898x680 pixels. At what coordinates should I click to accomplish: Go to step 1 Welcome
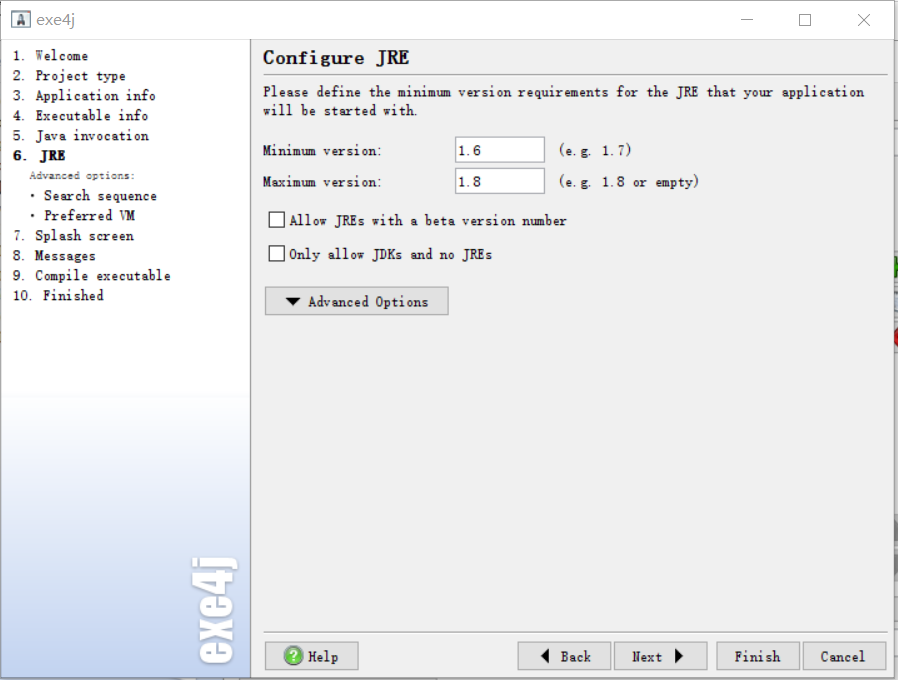tap(50, 56)
